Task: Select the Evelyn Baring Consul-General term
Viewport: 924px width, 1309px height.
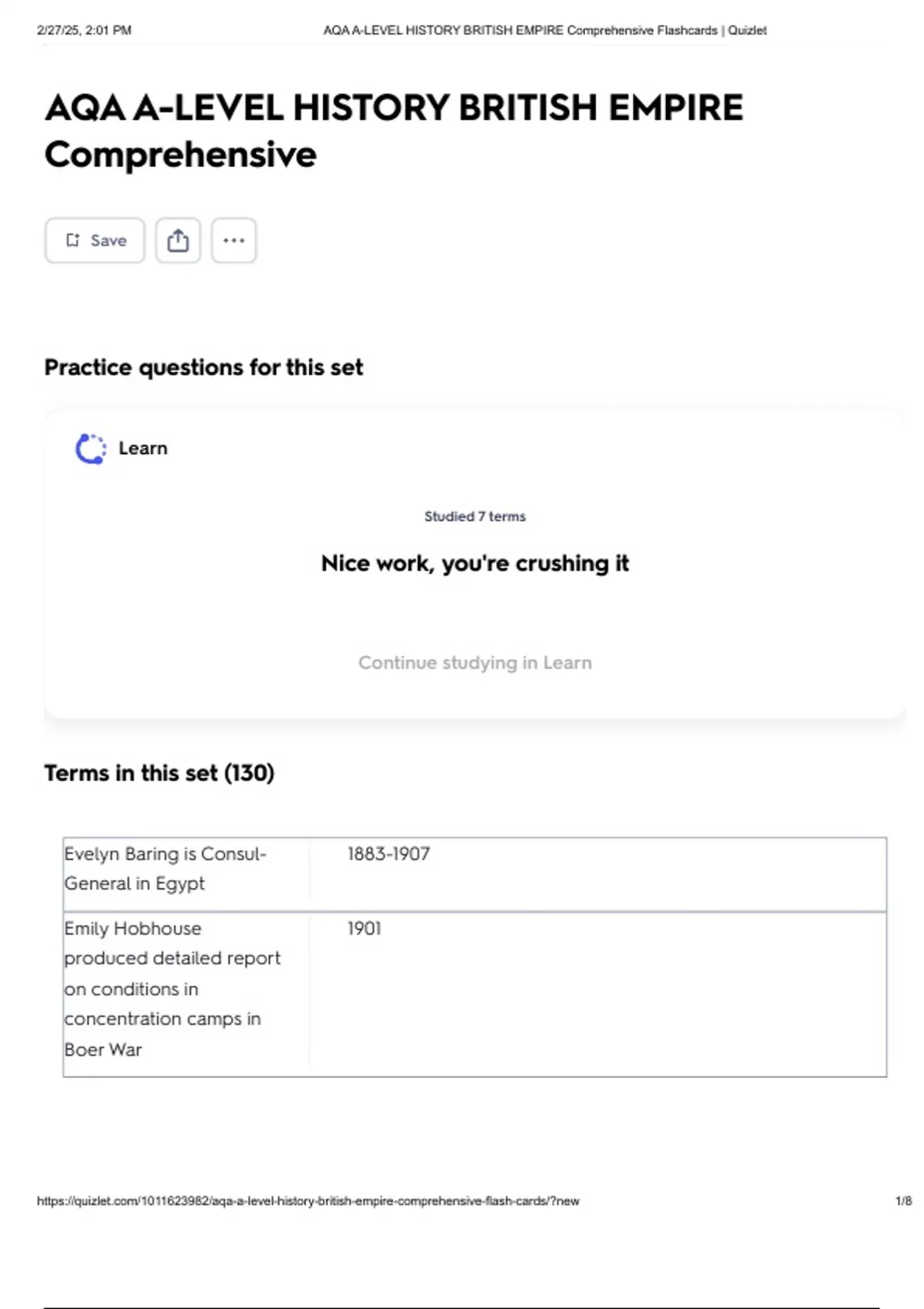Action: [x=166, y=869]
